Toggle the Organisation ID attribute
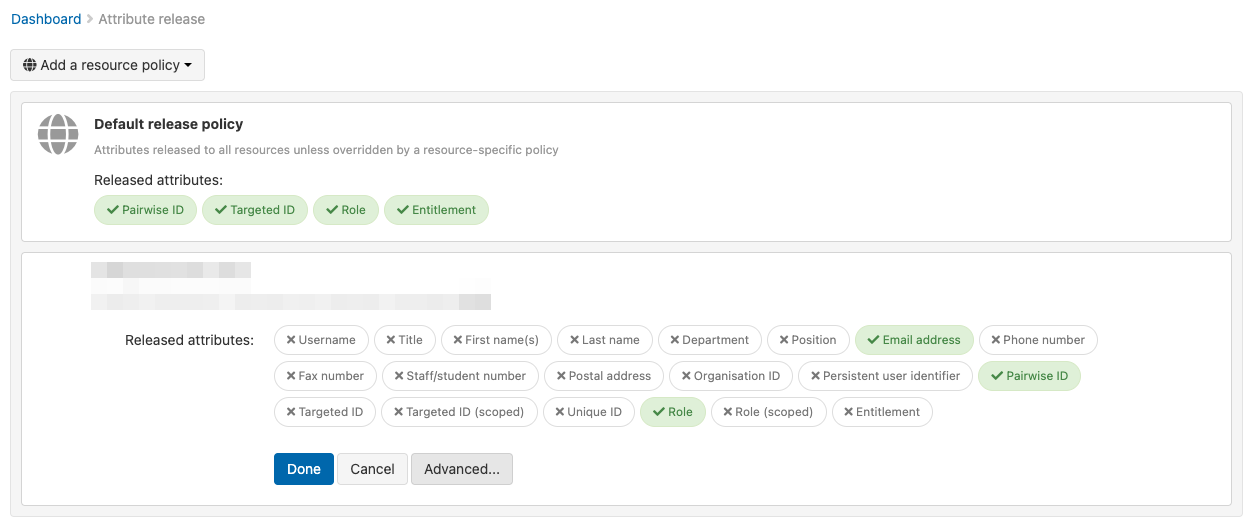 730,376
